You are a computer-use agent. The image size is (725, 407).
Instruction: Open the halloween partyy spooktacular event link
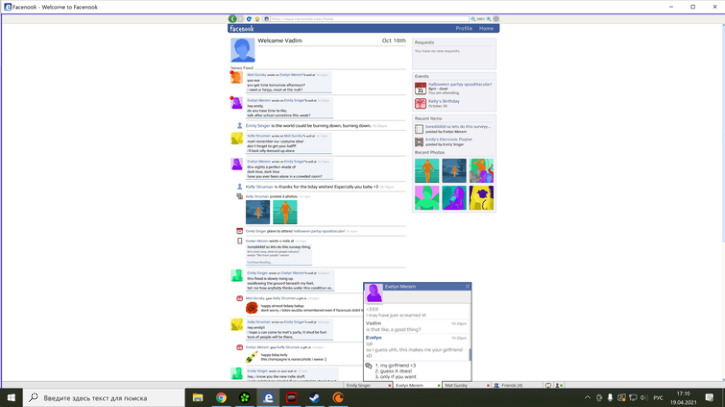pos(460,84)
